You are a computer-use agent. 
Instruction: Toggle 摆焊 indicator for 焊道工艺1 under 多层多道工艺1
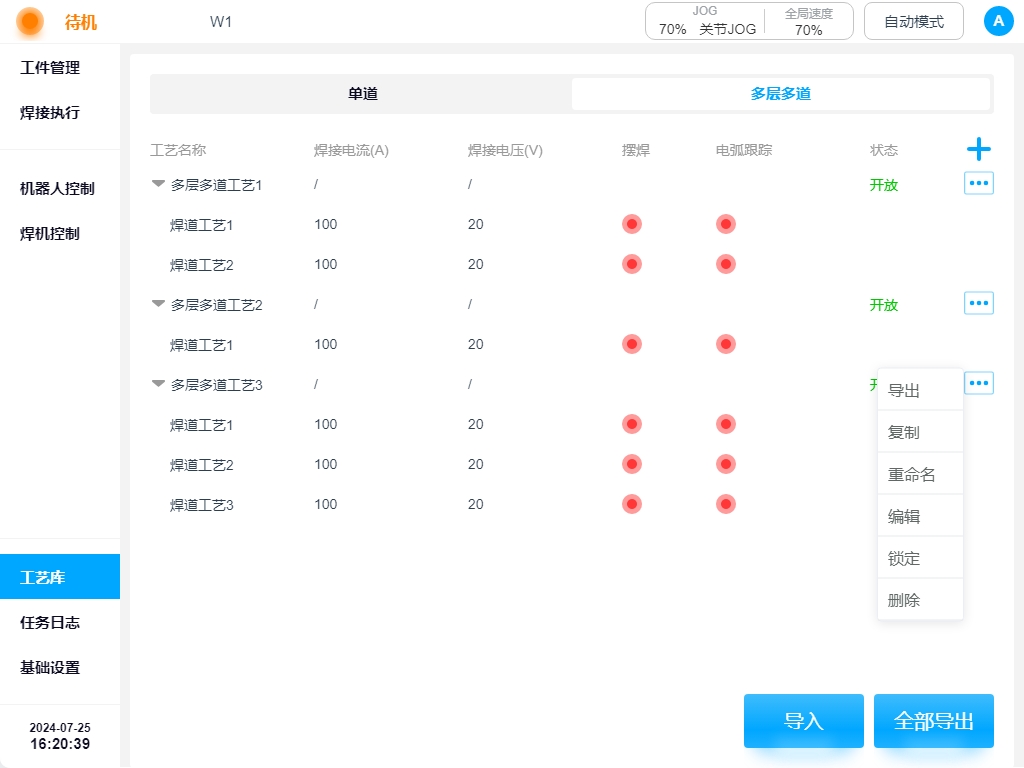tap(631, 224)
